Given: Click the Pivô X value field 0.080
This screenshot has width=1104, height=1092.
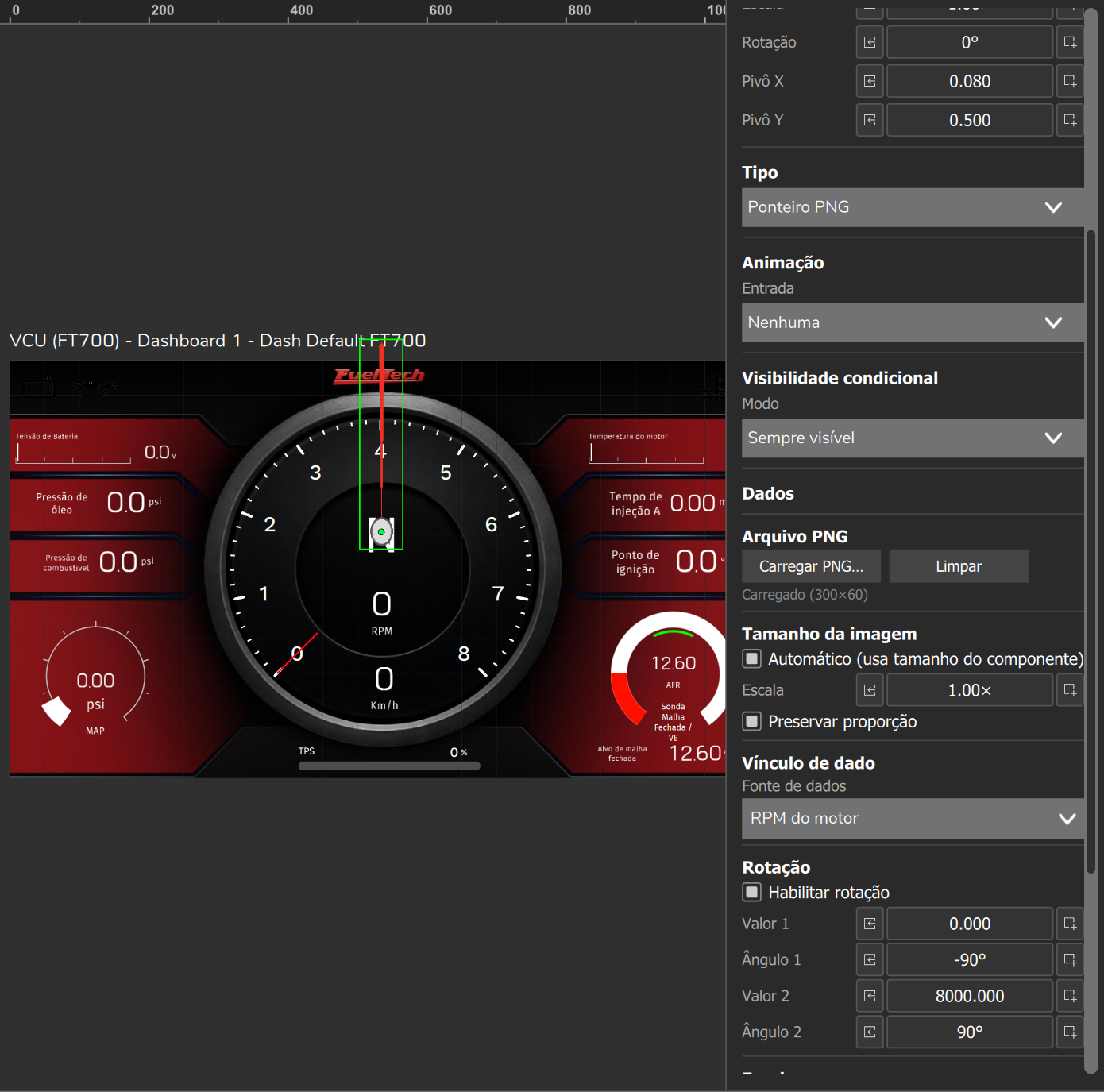Looking at the screenshot, I should [x=970, y=81].
